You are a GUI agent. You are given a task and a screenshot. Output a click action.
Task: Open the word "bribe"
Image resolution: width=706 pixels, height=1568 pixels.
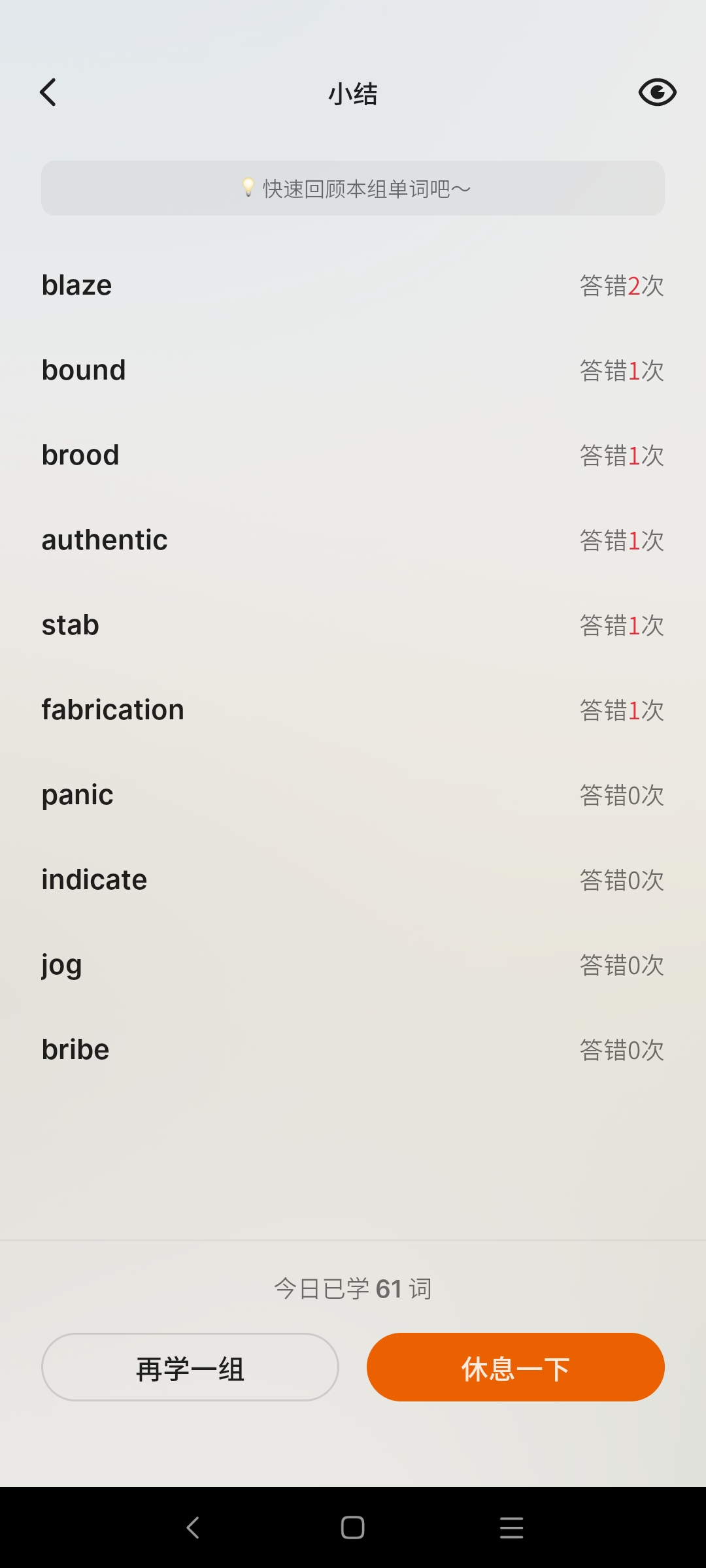pos(76,1050)
